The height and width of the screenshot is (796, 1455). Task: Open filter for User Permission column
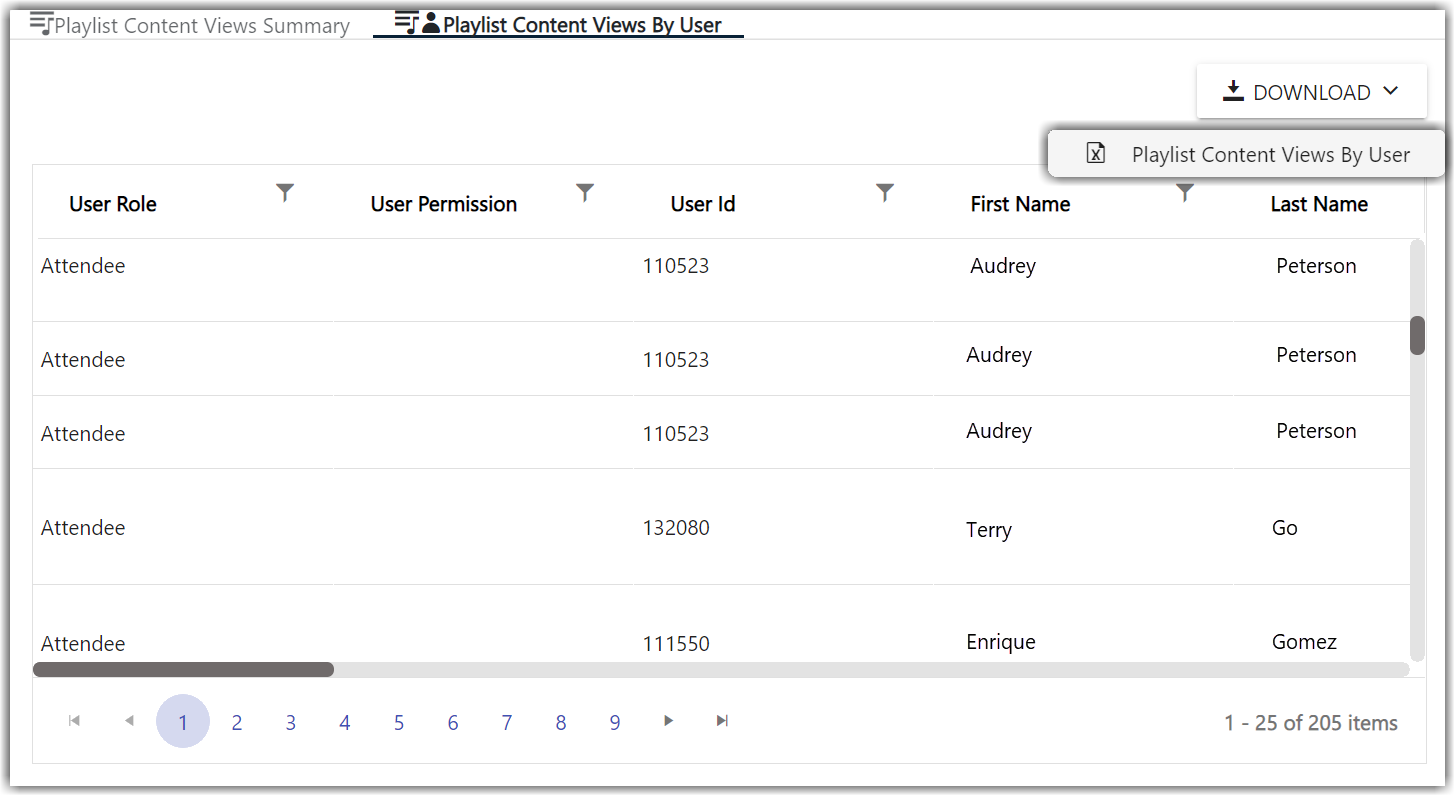pos(585,193)
